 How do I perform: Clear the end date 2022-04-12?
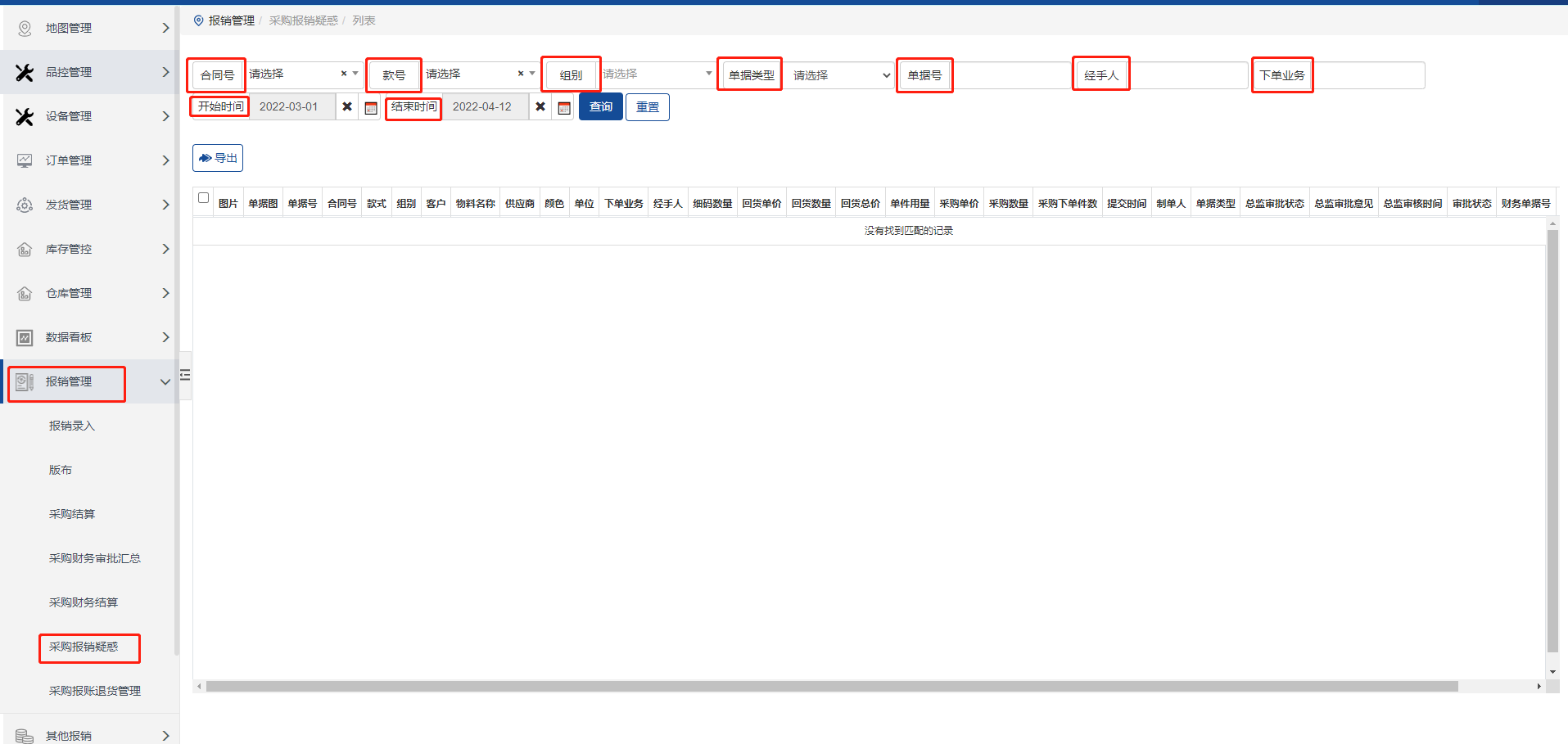point(540,107)
